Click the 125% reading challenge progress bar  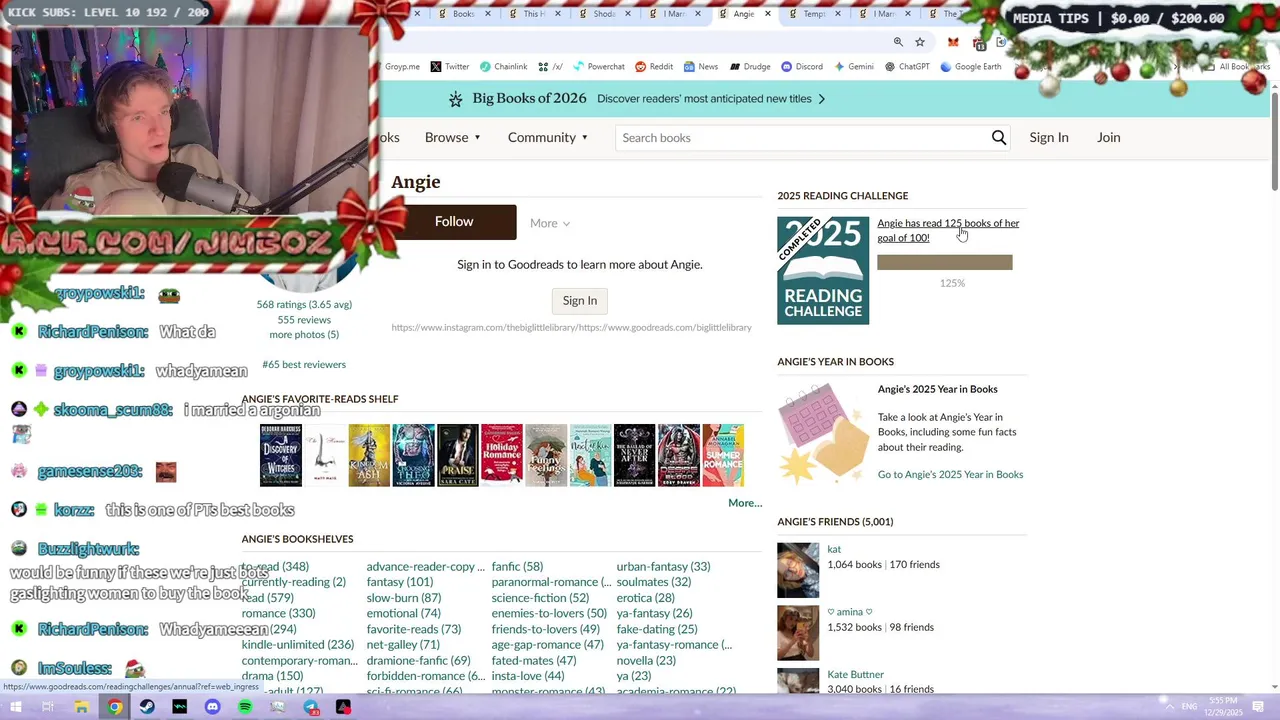(x=945, y=263)
